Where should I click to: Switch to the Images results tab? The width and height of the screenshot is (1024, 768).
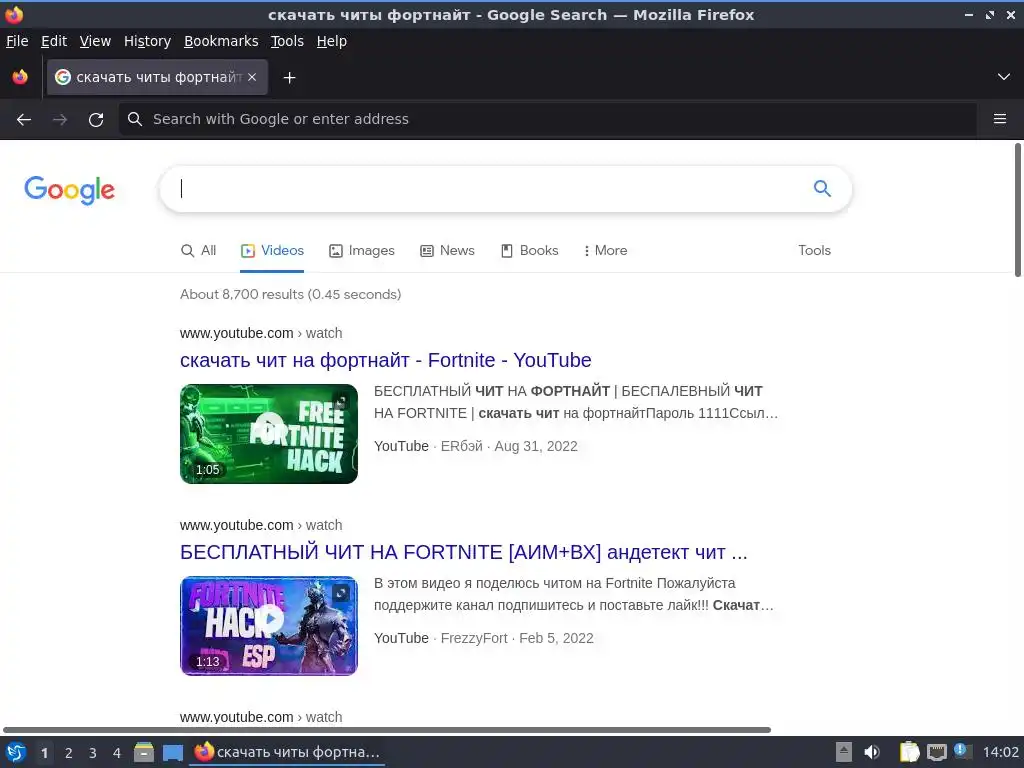[362, 251]
